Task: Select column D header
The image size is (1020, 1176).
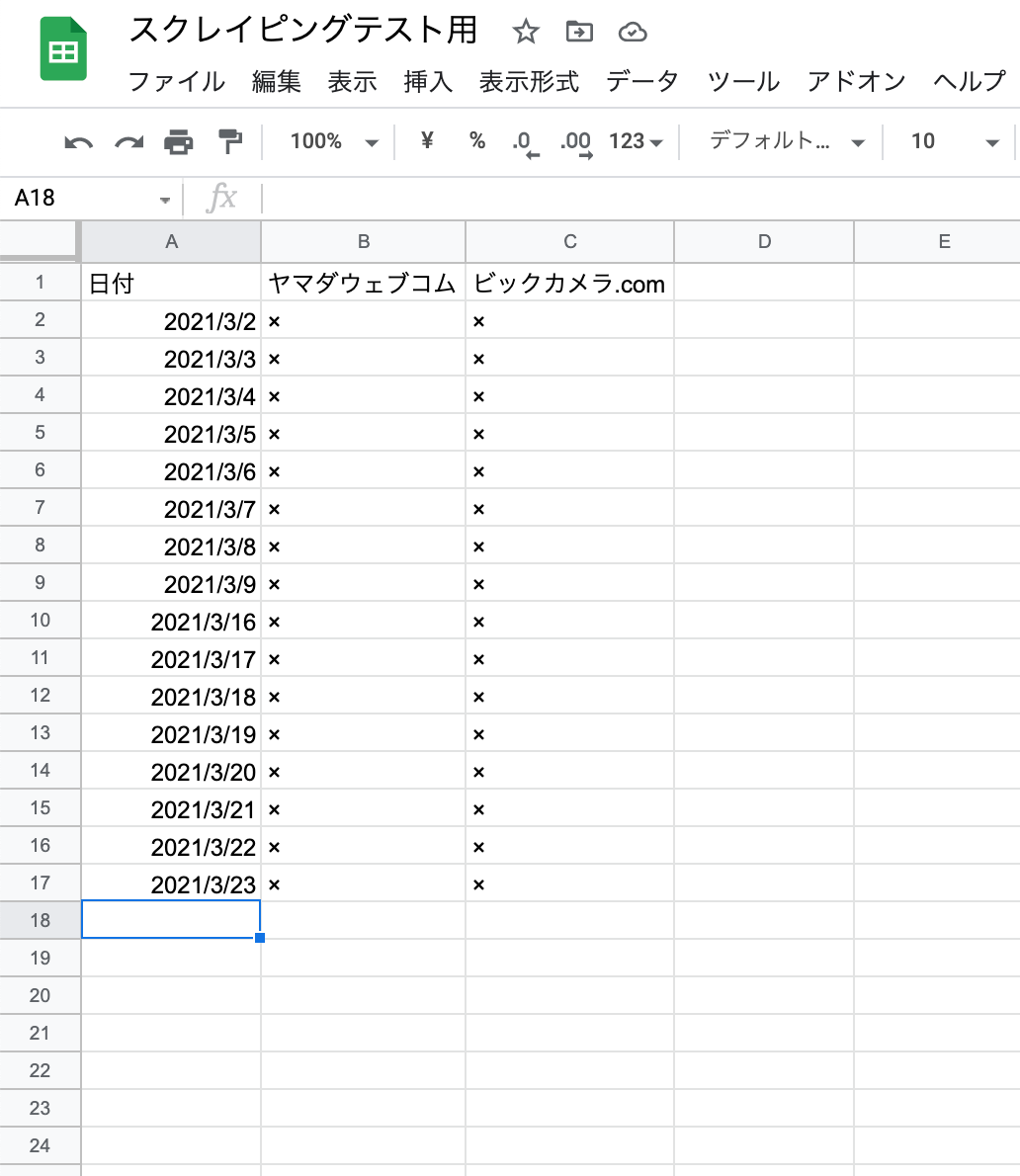Action: tap(764, 241)
